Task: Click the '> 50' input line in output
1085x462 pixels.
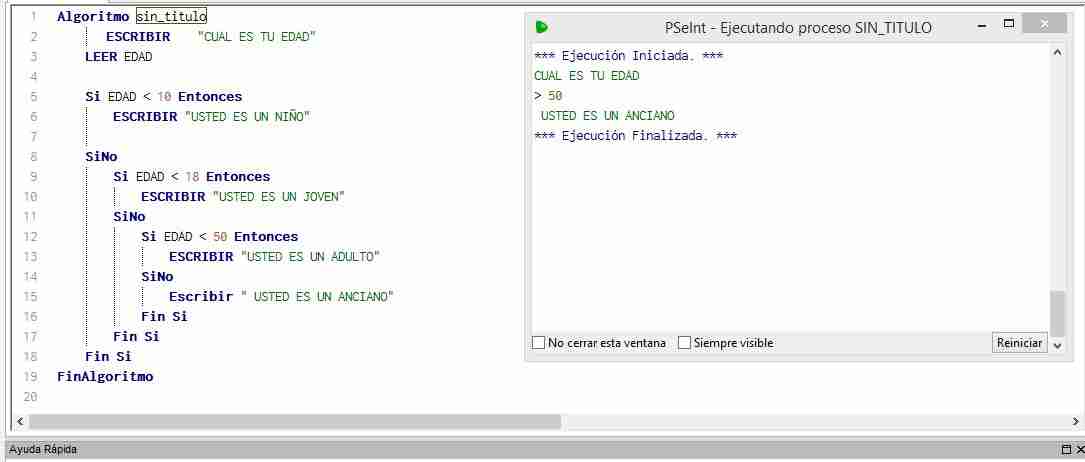Action: 548,96
